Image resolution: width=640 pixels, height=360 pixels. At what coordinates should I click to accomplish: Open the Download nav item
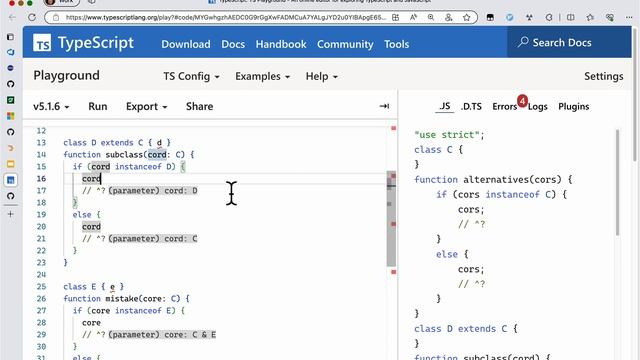pos(186,44)
